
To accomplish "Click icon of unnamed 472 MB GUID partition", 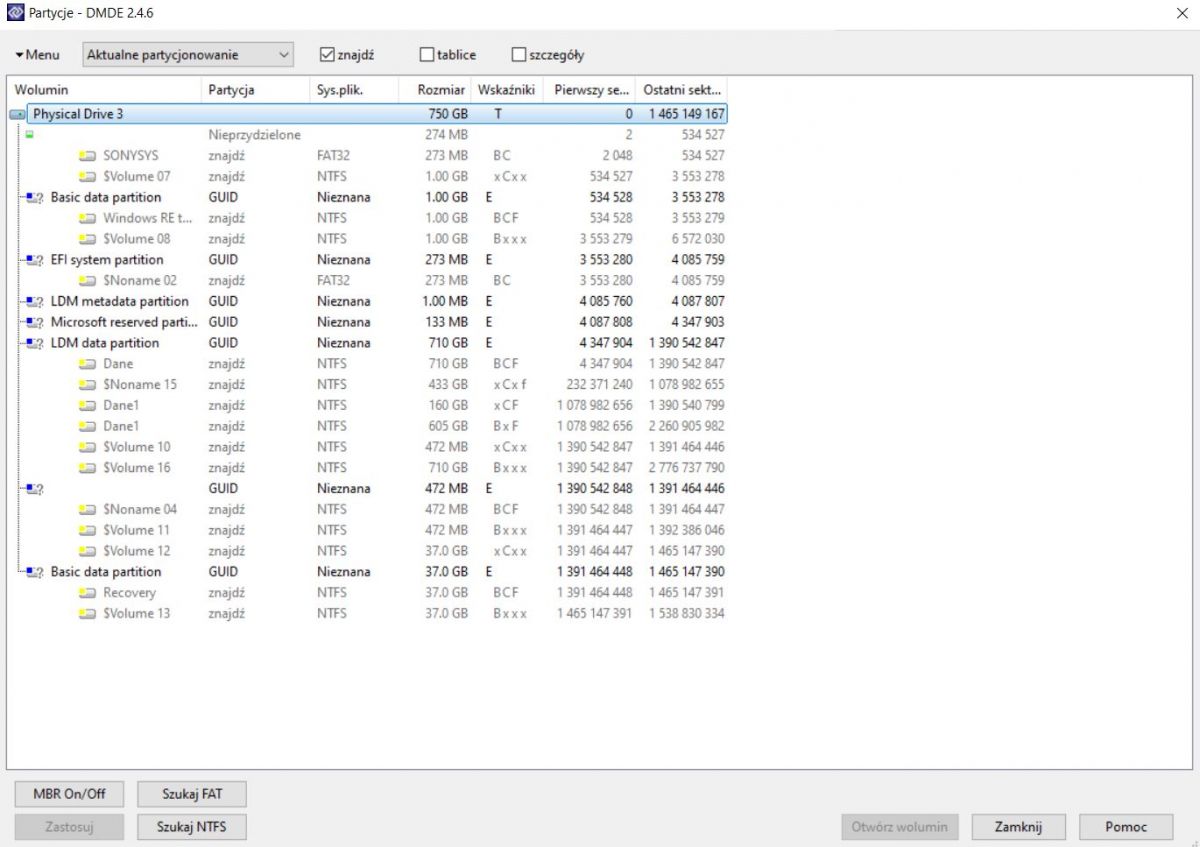I will click(36, 489).
